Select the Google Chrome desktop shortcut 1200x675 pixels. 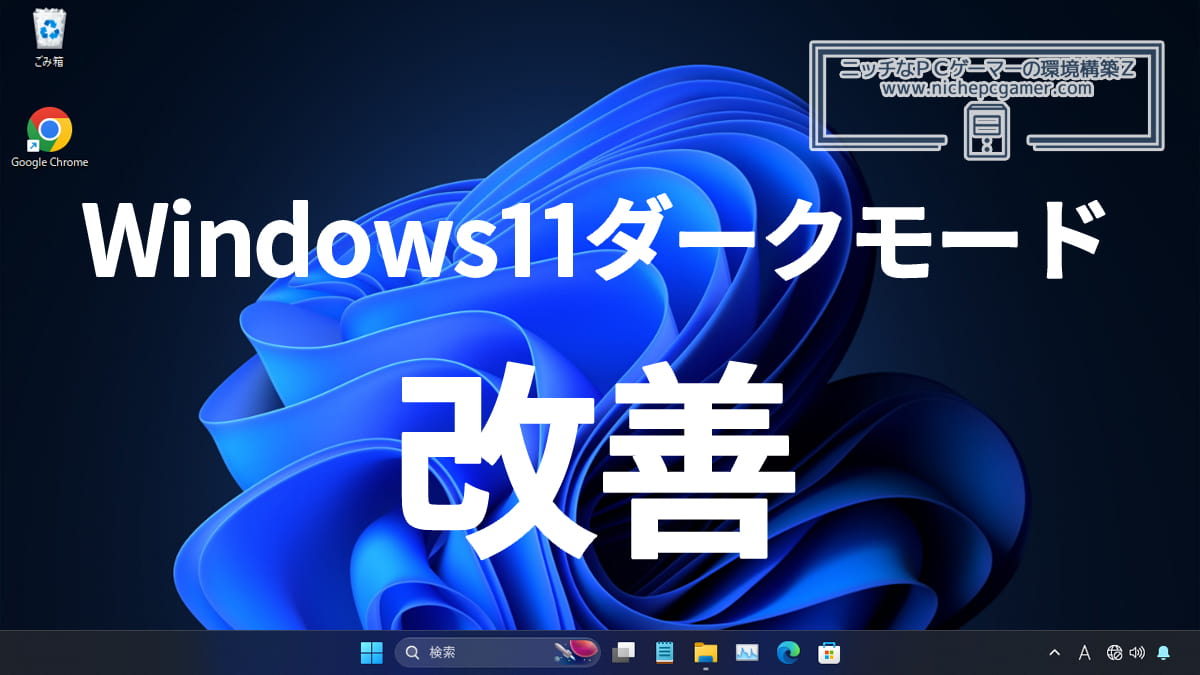49,130
